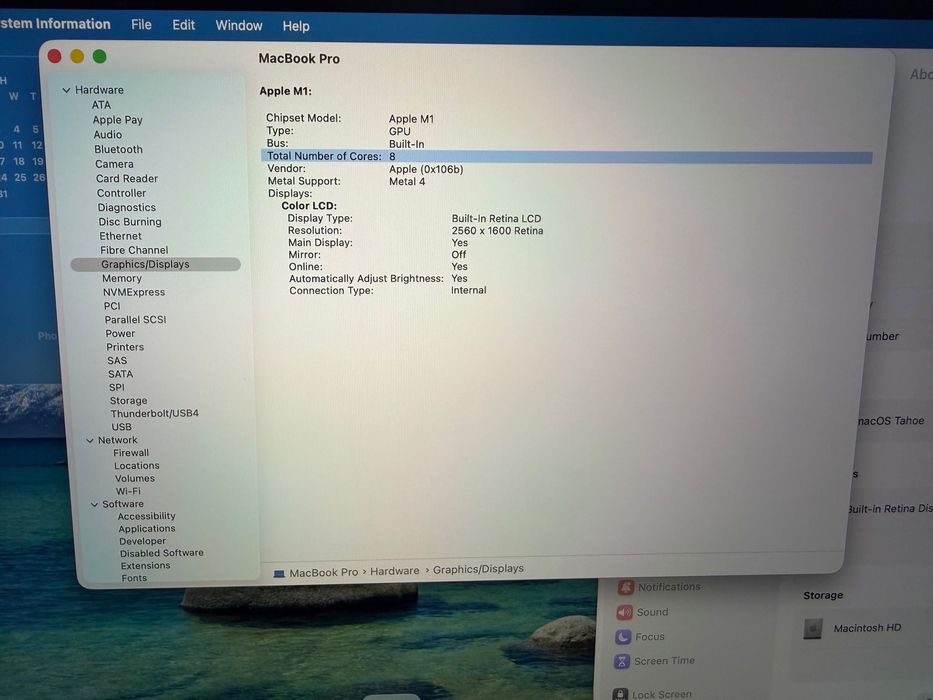
Task: Click the Chipset Model value Apple M1
Action: (x=411, y=119)
